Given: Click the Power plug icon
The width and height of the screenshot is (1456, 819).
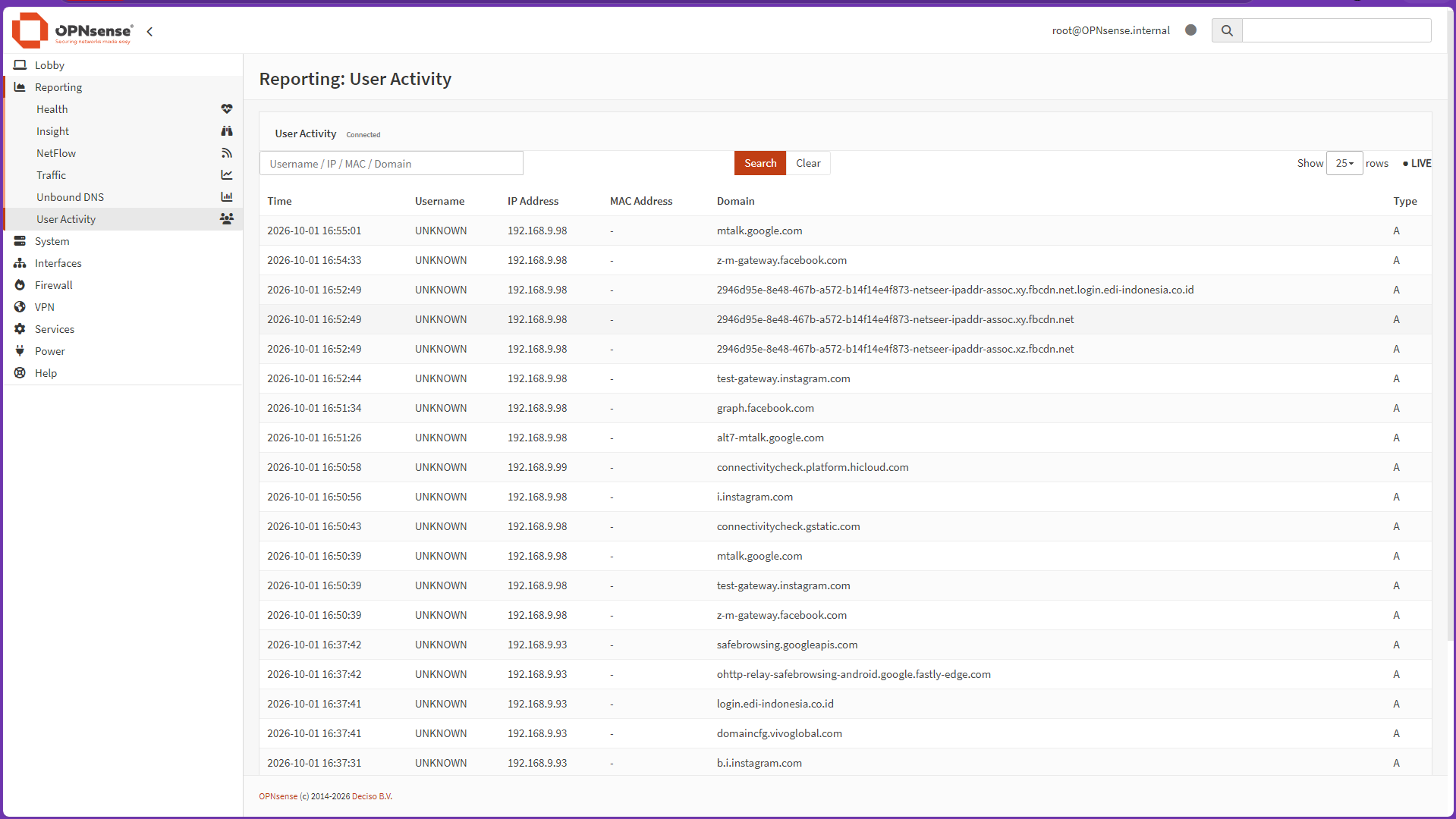Looking at the screenshot, I should coord(20,351).
